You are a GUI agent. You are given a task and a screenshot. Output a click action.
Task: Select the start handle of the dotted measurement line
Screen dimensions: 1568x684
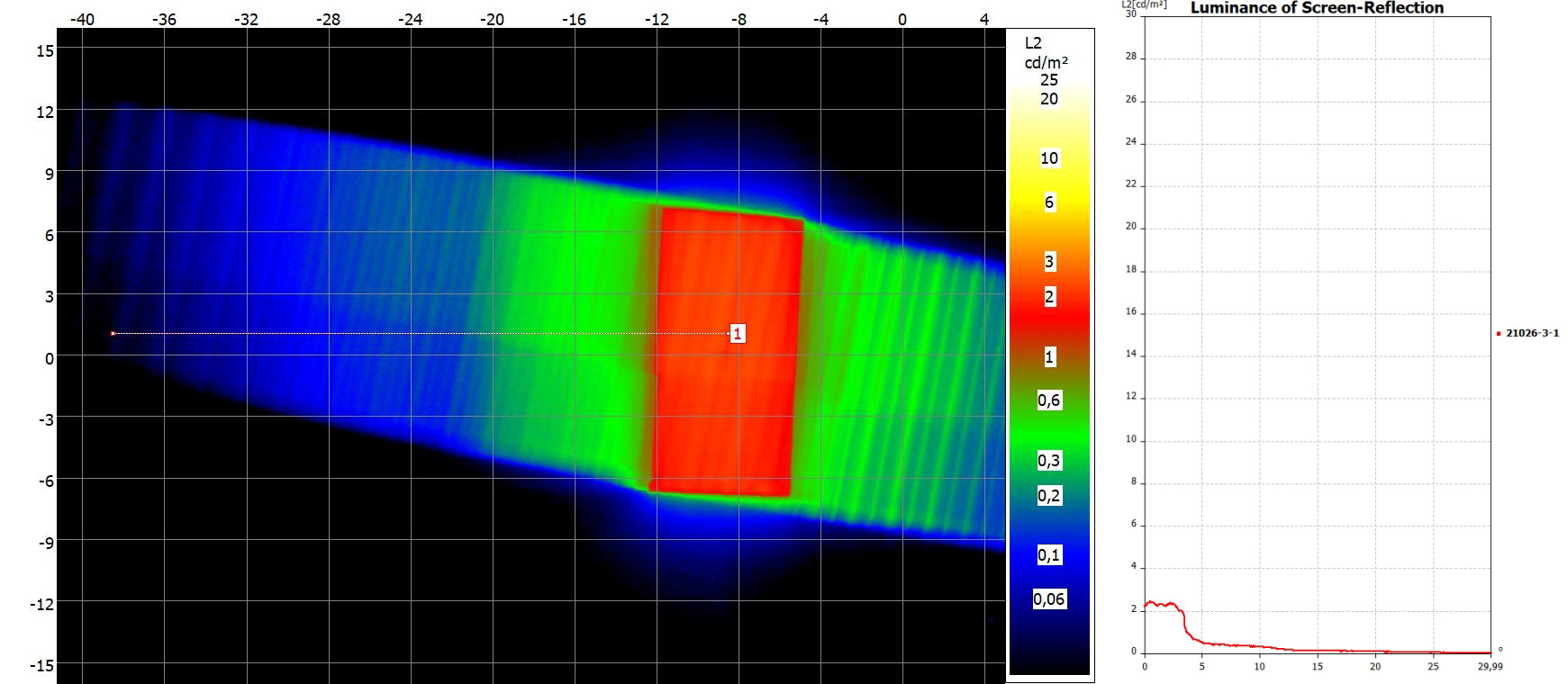(113, 334)
